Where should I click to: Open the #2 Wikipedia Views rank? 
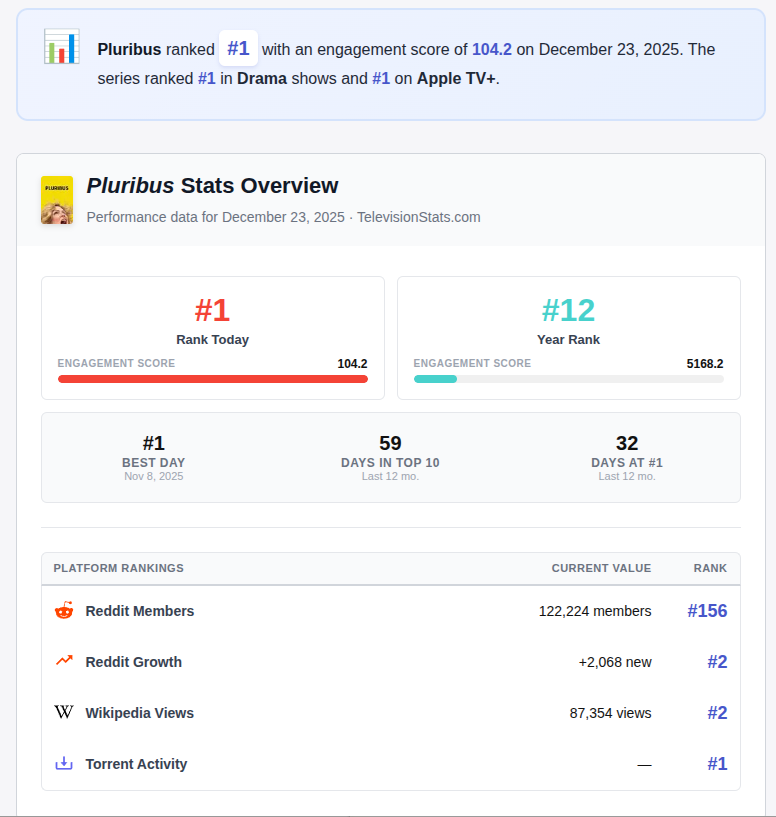coord(717,713)
